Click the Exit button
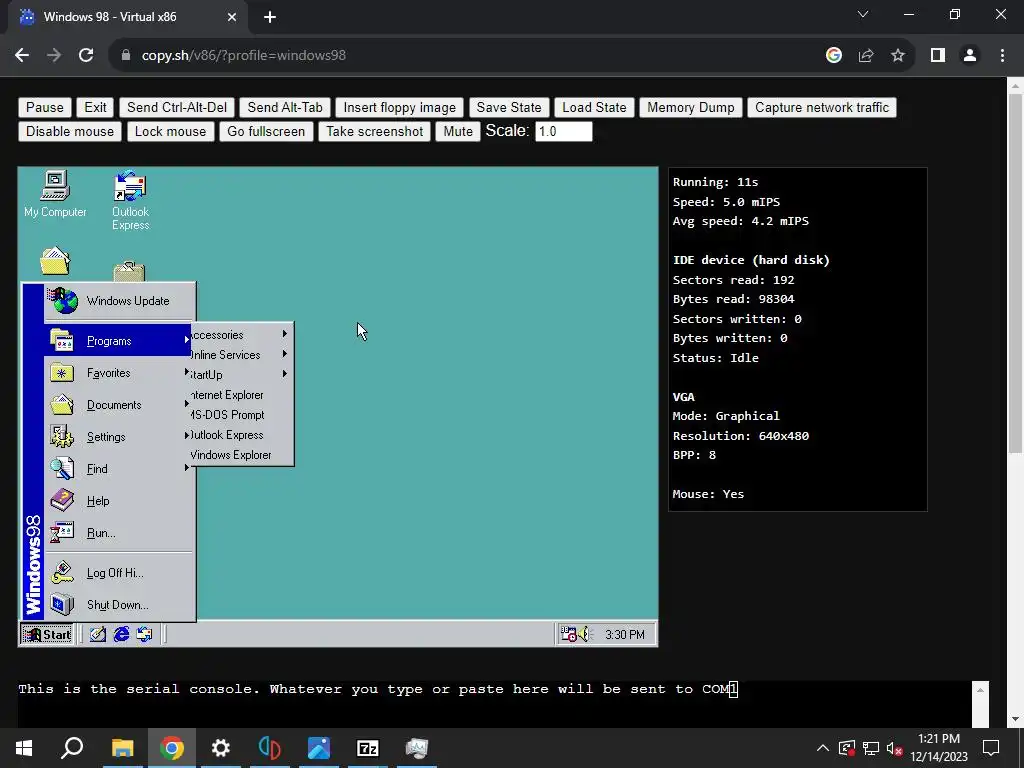 95,108
